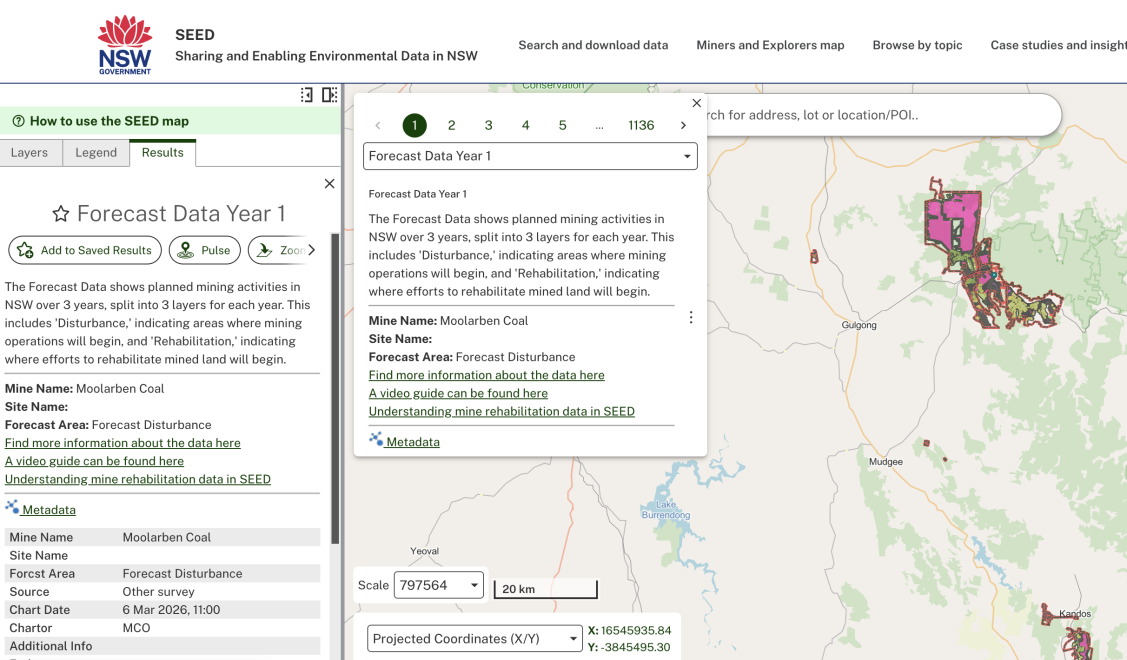Go to result page 4

(x=525, y=125)
